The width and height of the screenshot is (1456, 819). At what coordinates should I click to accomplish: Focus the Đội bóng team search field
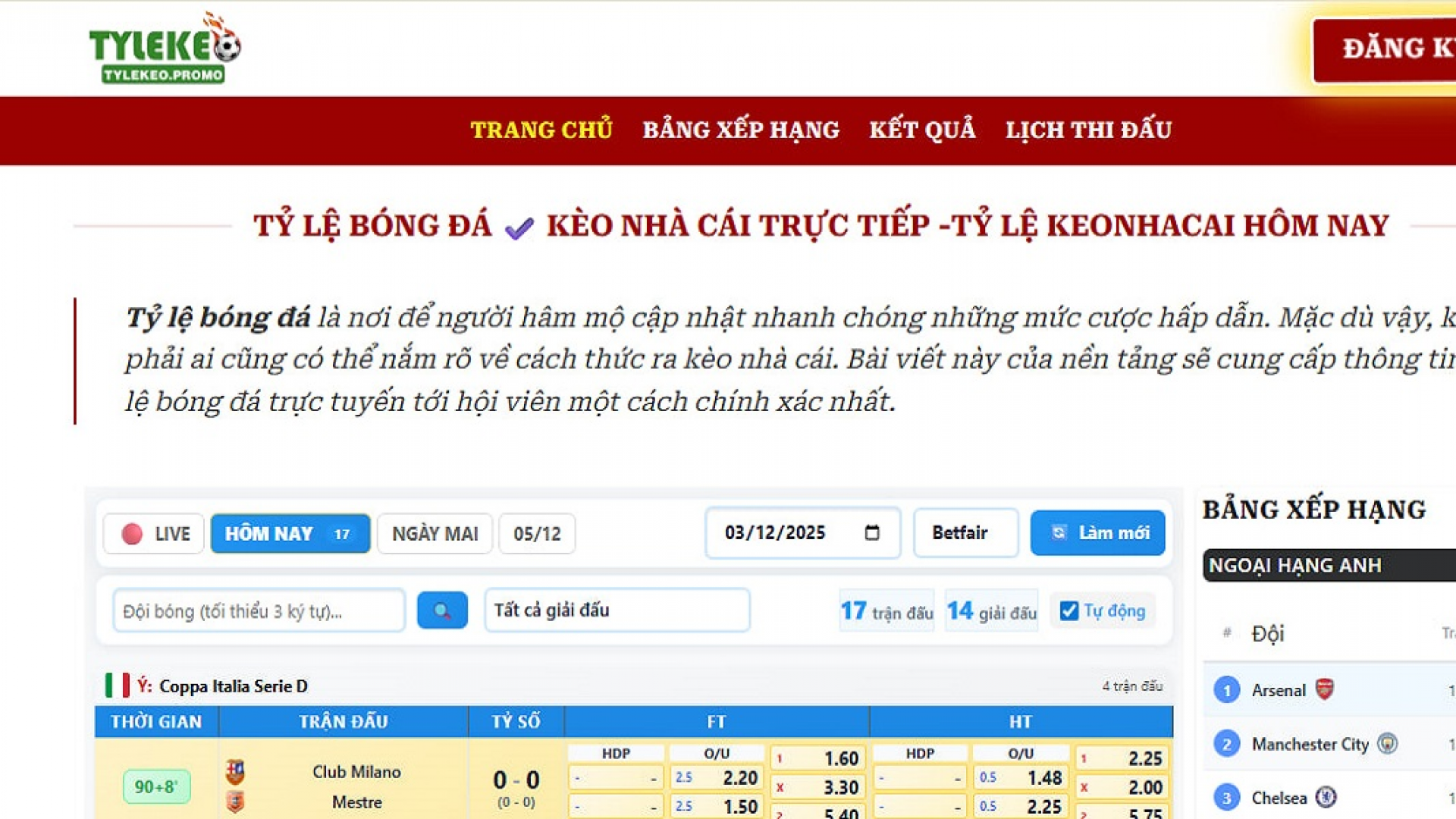259,611
